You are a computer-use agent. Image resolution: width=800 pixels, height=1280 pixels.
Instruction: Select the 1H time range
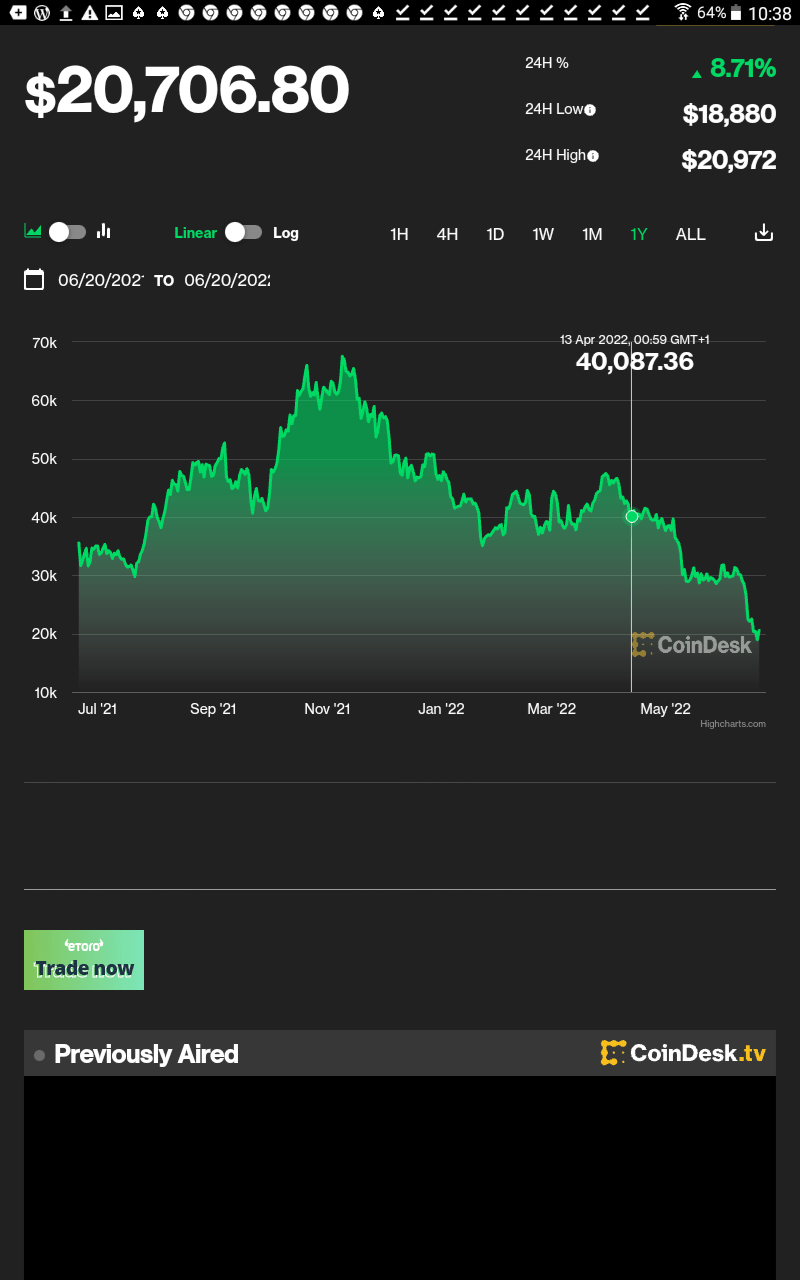[x=399, y=234]
